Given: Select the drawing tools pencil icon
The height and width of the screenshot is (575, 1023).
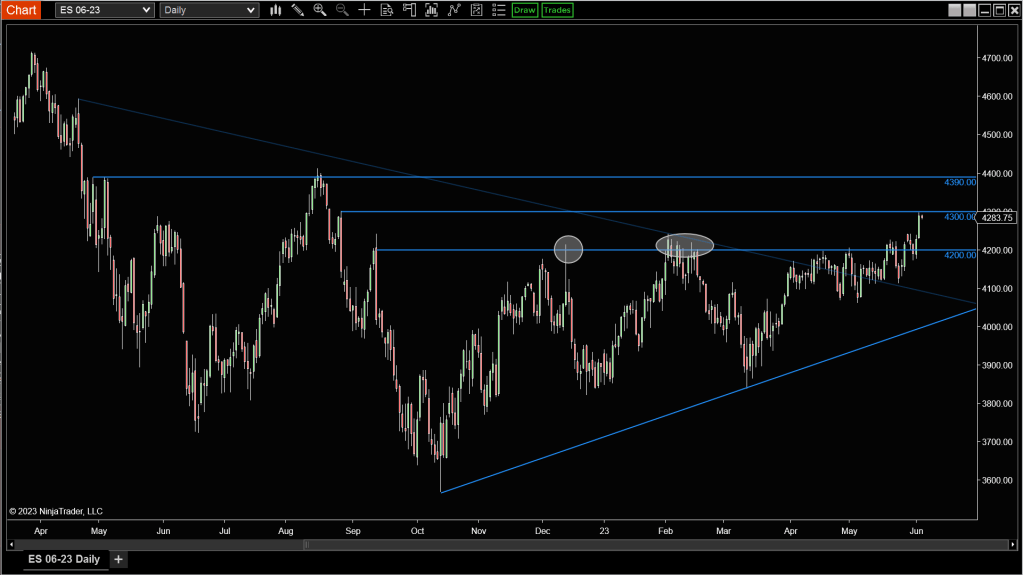Looking at the screenshot, I should (298, 10).
